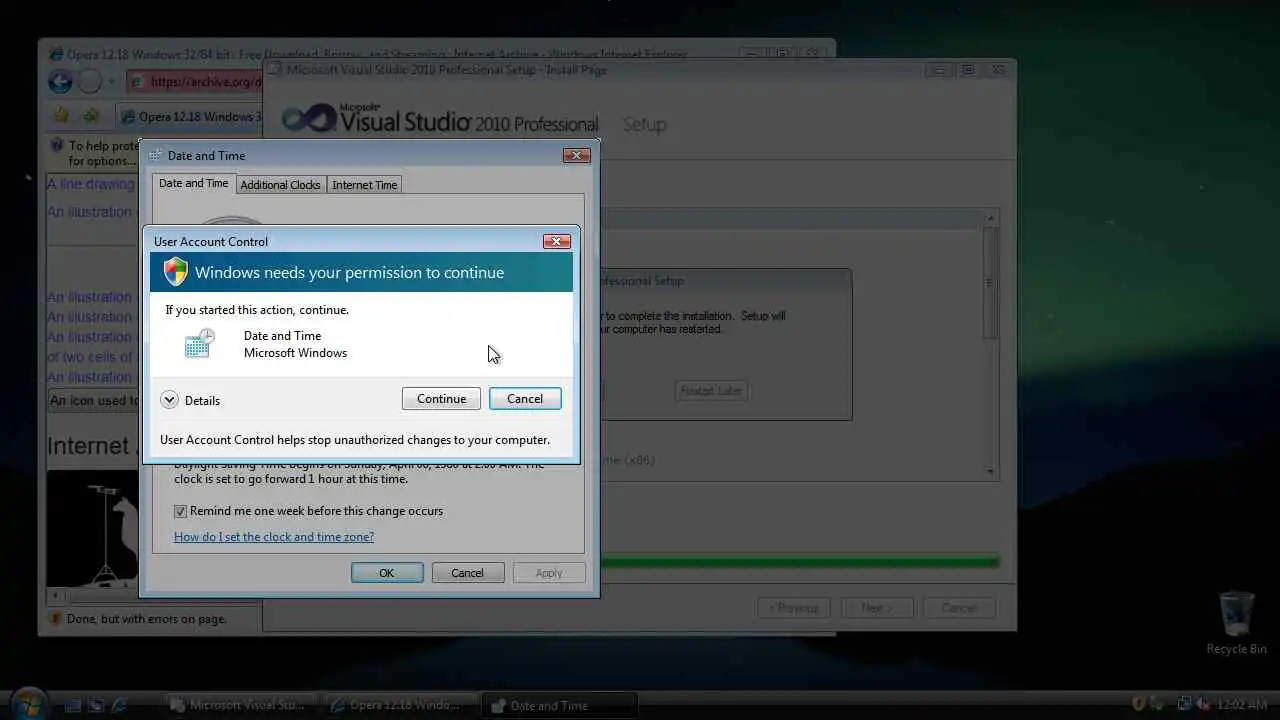Image resolution: width=1280 pixels, height=720 pixels.
Task: Click Cancel in Visual Studio Setup window
Action: click(959, 608)
